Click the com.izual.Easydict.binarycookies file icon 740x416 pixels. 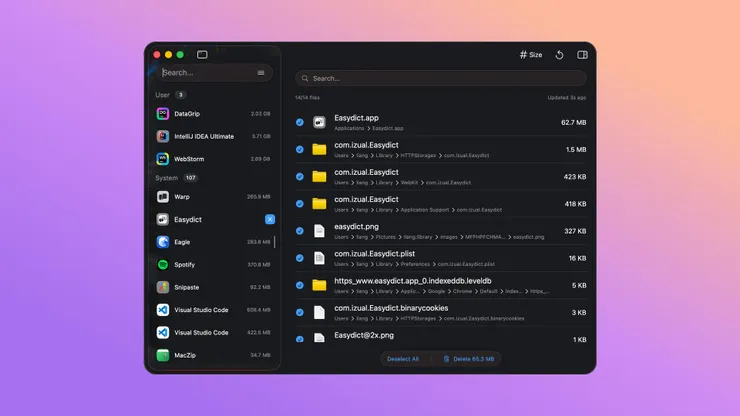[320, 313]
